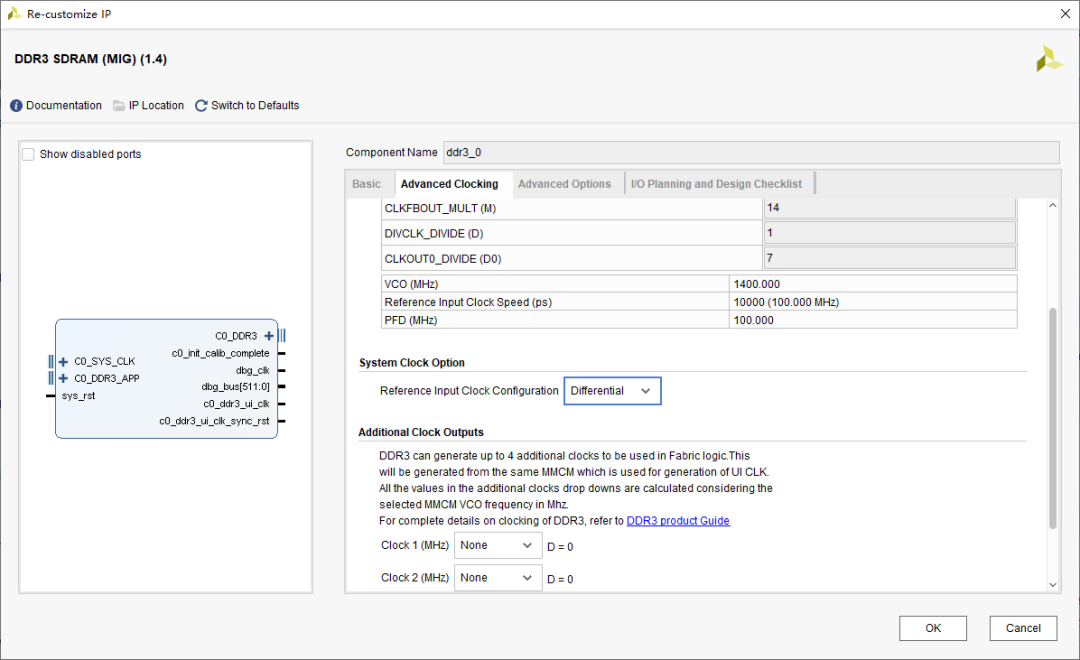Click the OK button

point(932,628)
